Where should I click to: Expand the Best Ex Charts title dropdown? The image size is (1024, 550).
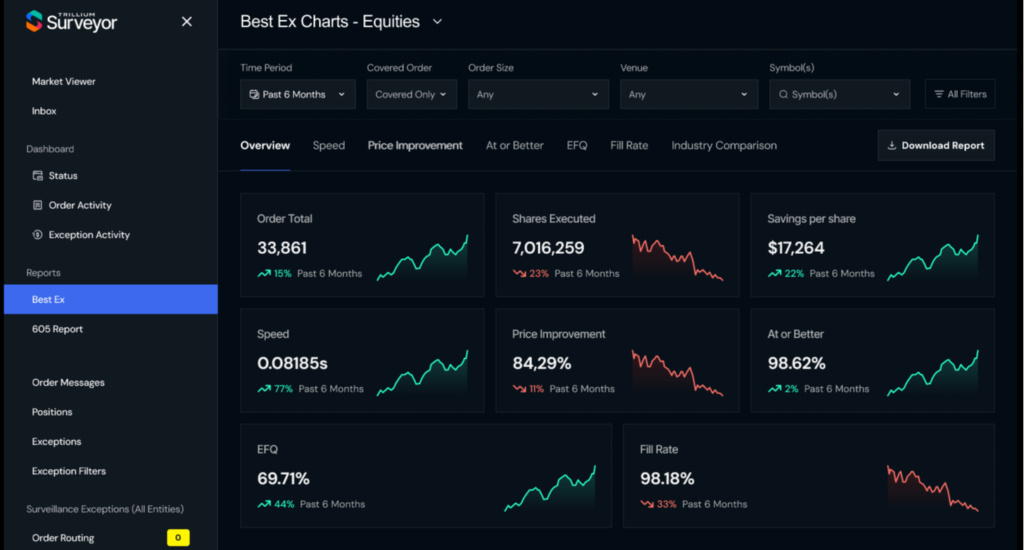click(437, 21)
